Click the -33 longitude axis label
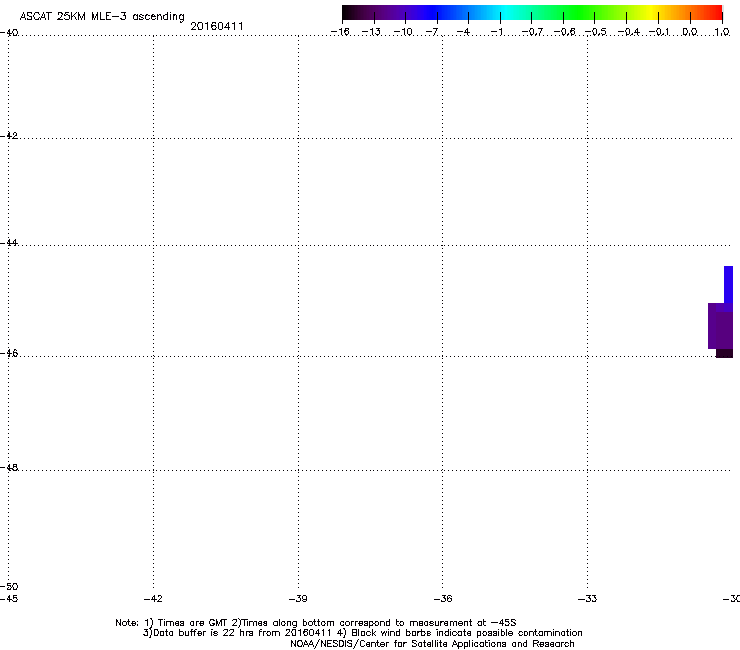The width and height of the screenshot is (740, 650). tap(587, 599)
